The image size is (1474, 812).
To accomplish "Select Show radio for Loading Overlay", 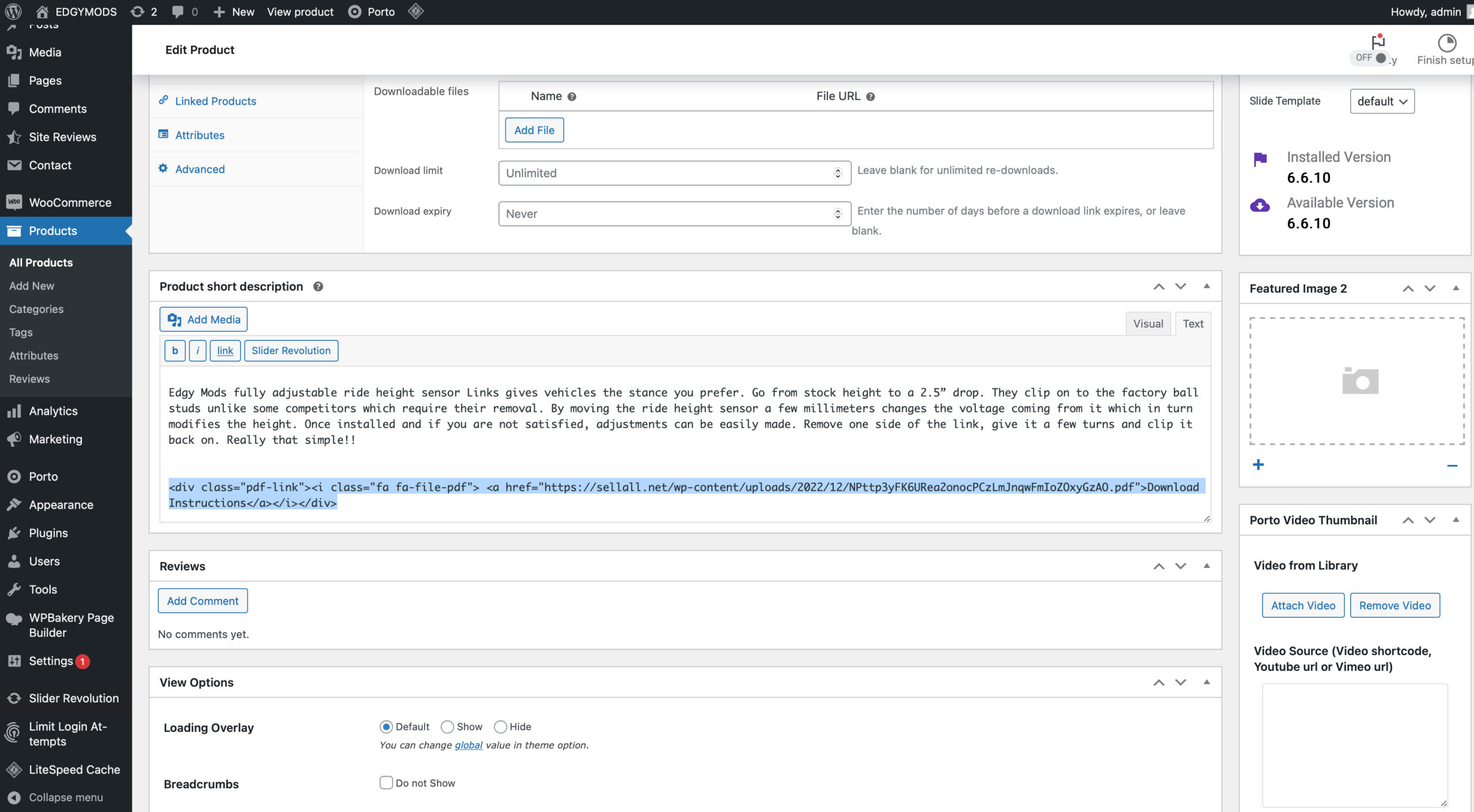I will pos(447,727).
